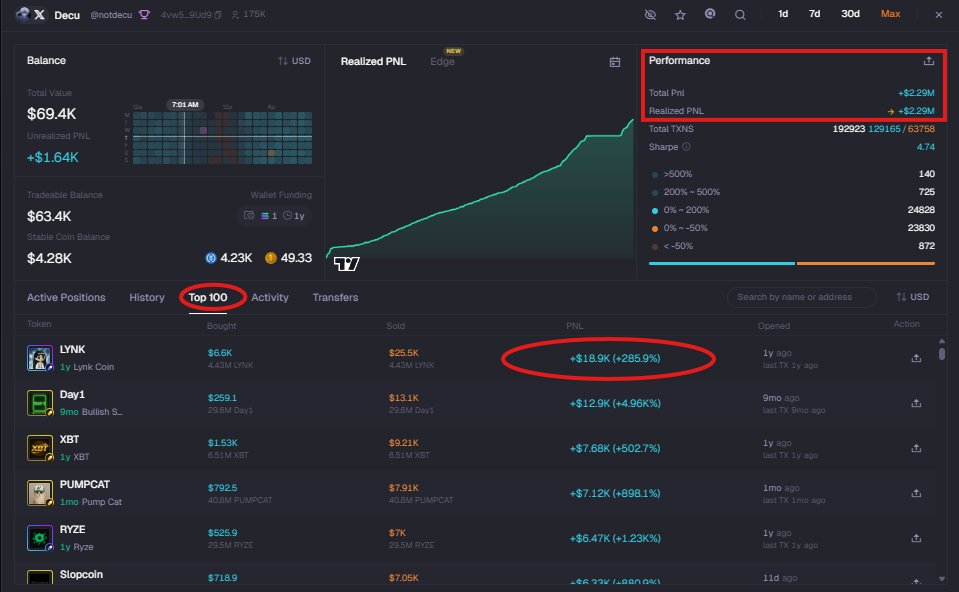Star this wallet as favorite

pos(680,15)
